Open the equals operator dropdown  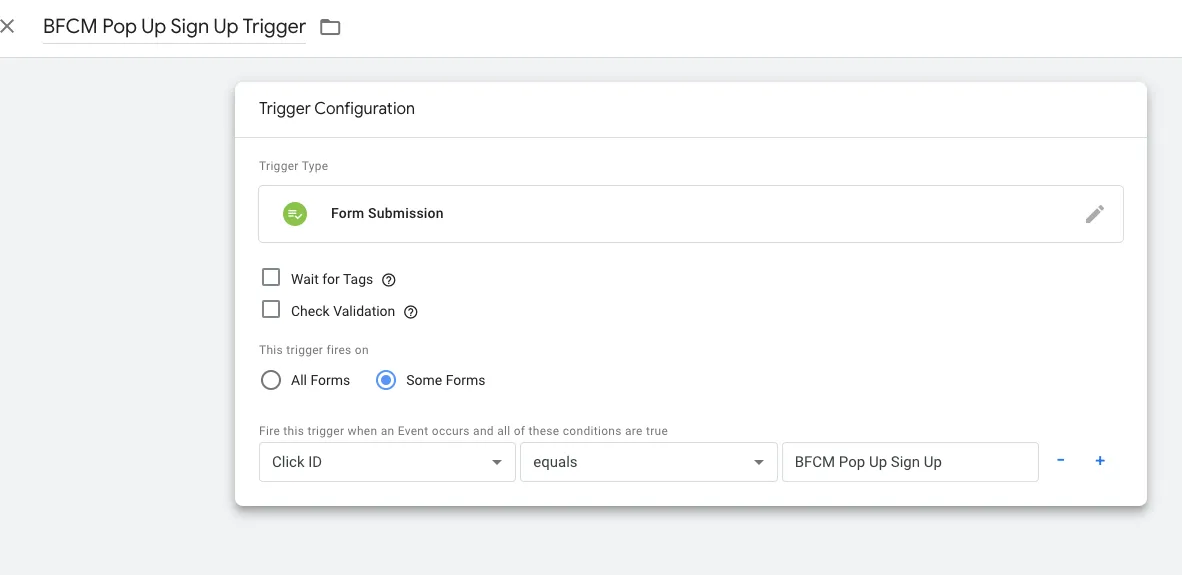(x=648, y=462)
